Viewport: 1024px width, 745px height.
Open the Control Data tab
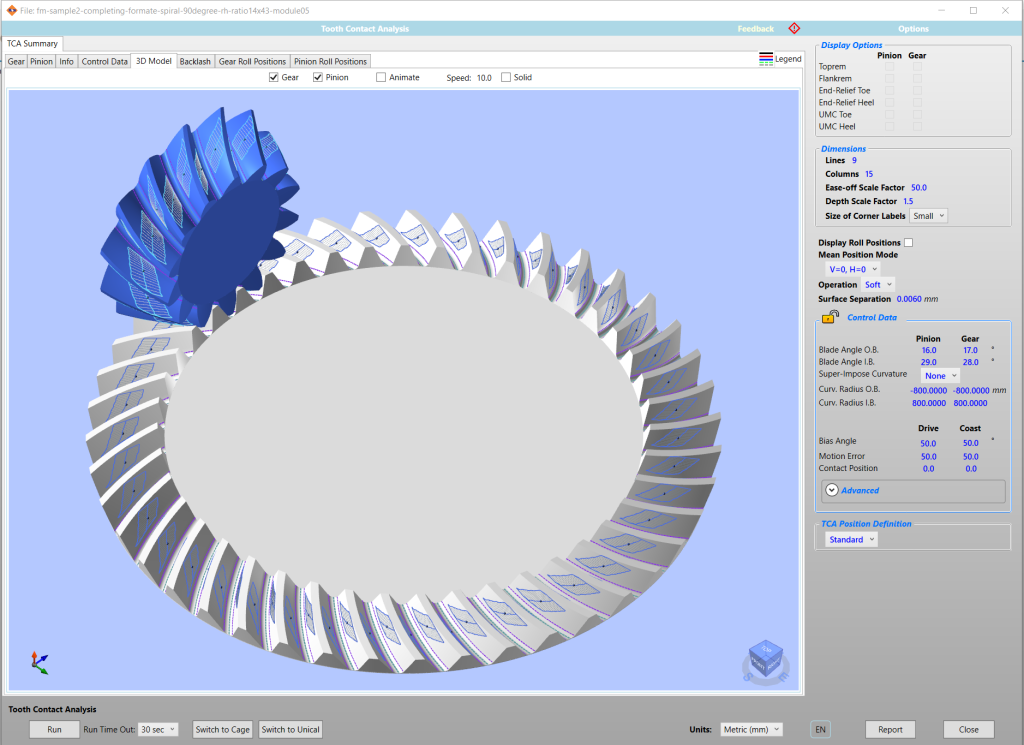click(x=104, y=61)
